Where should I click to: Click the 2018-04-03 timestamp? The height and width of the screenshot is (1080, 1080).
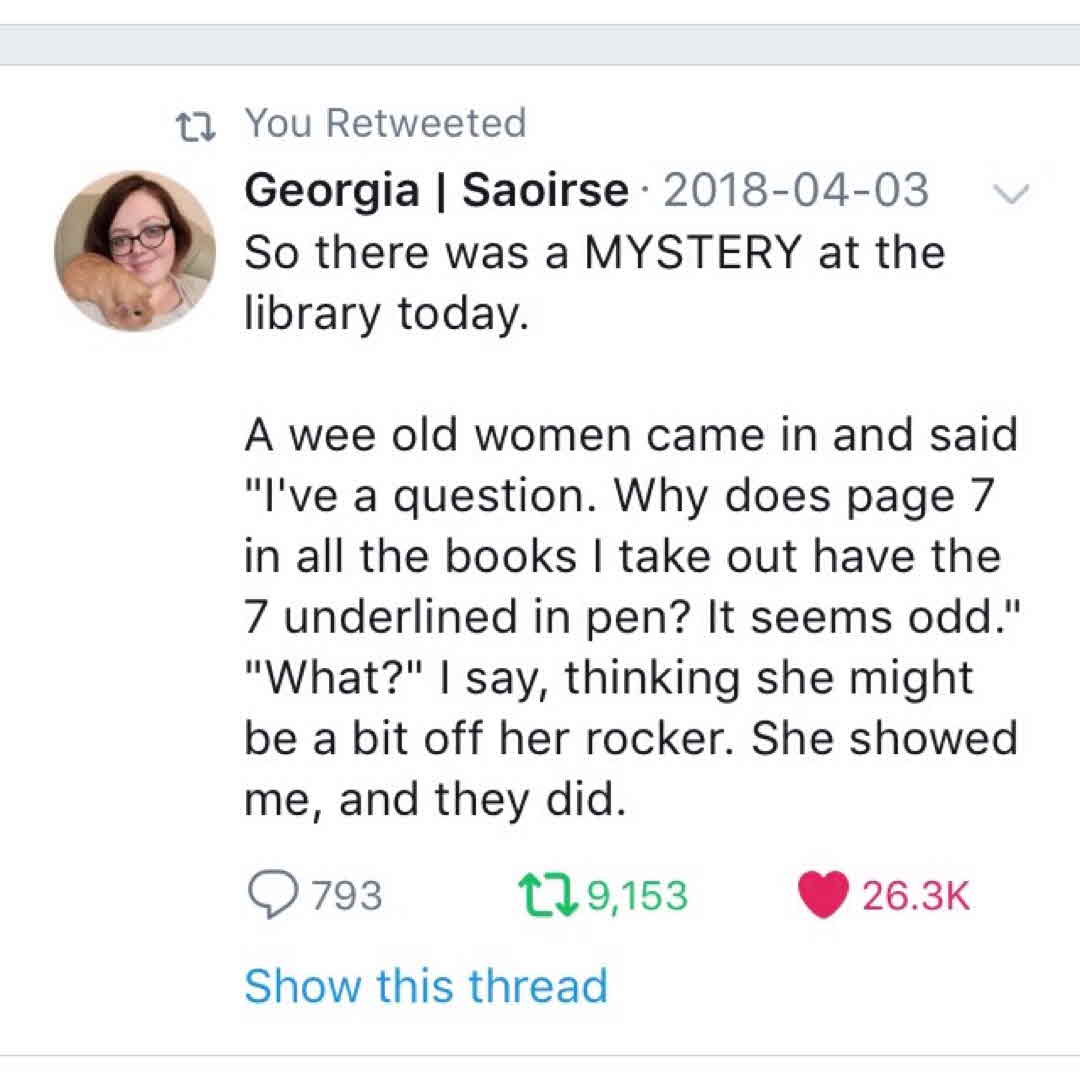coord(800,190)
